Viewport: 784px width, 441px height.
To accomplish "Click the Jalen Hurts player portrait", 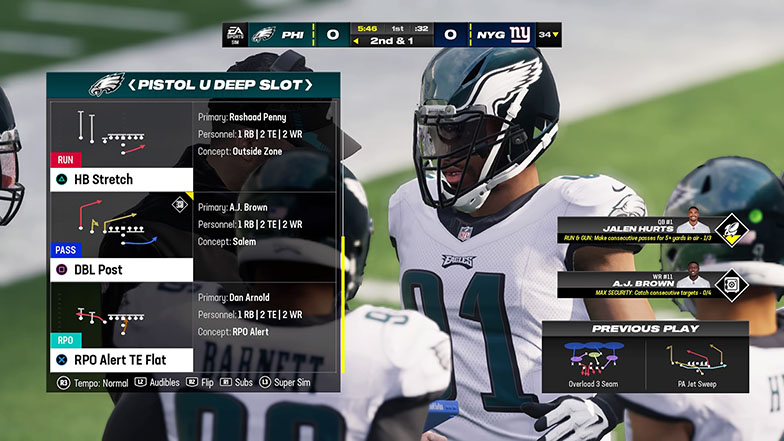I will coord(692,226).
